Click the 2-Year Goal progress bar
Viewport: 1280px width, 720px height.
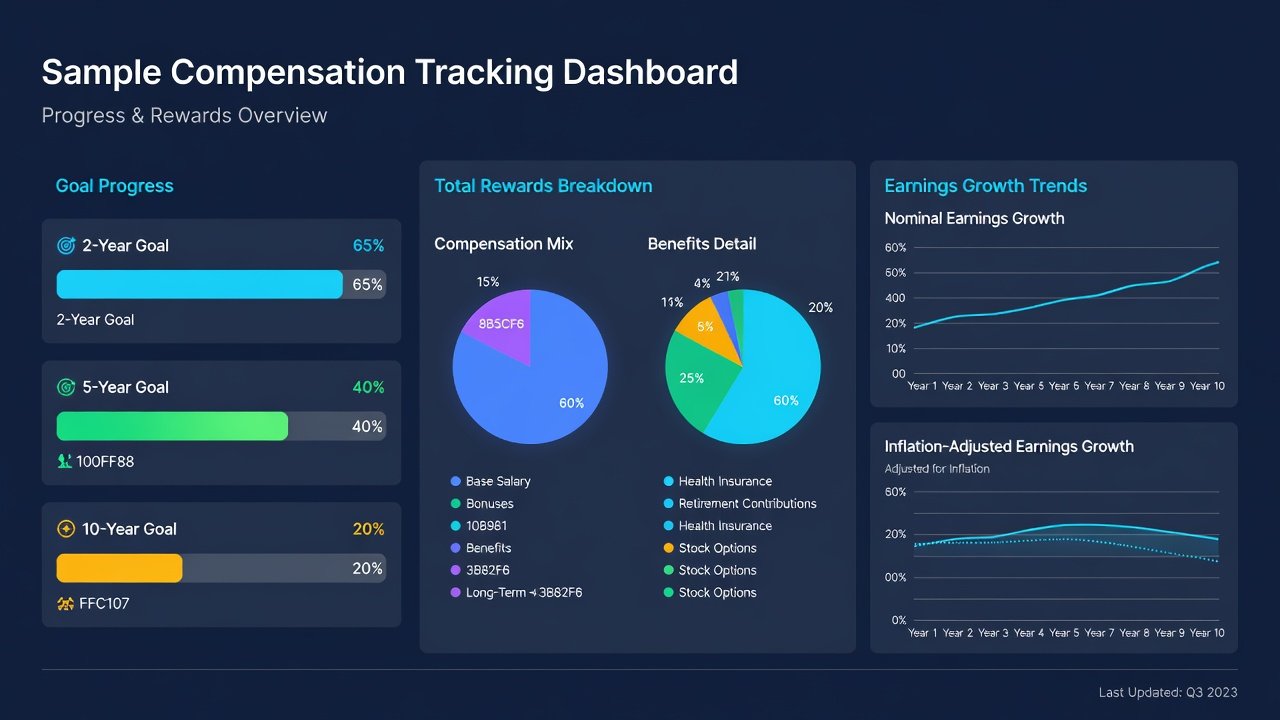point(221,284)
